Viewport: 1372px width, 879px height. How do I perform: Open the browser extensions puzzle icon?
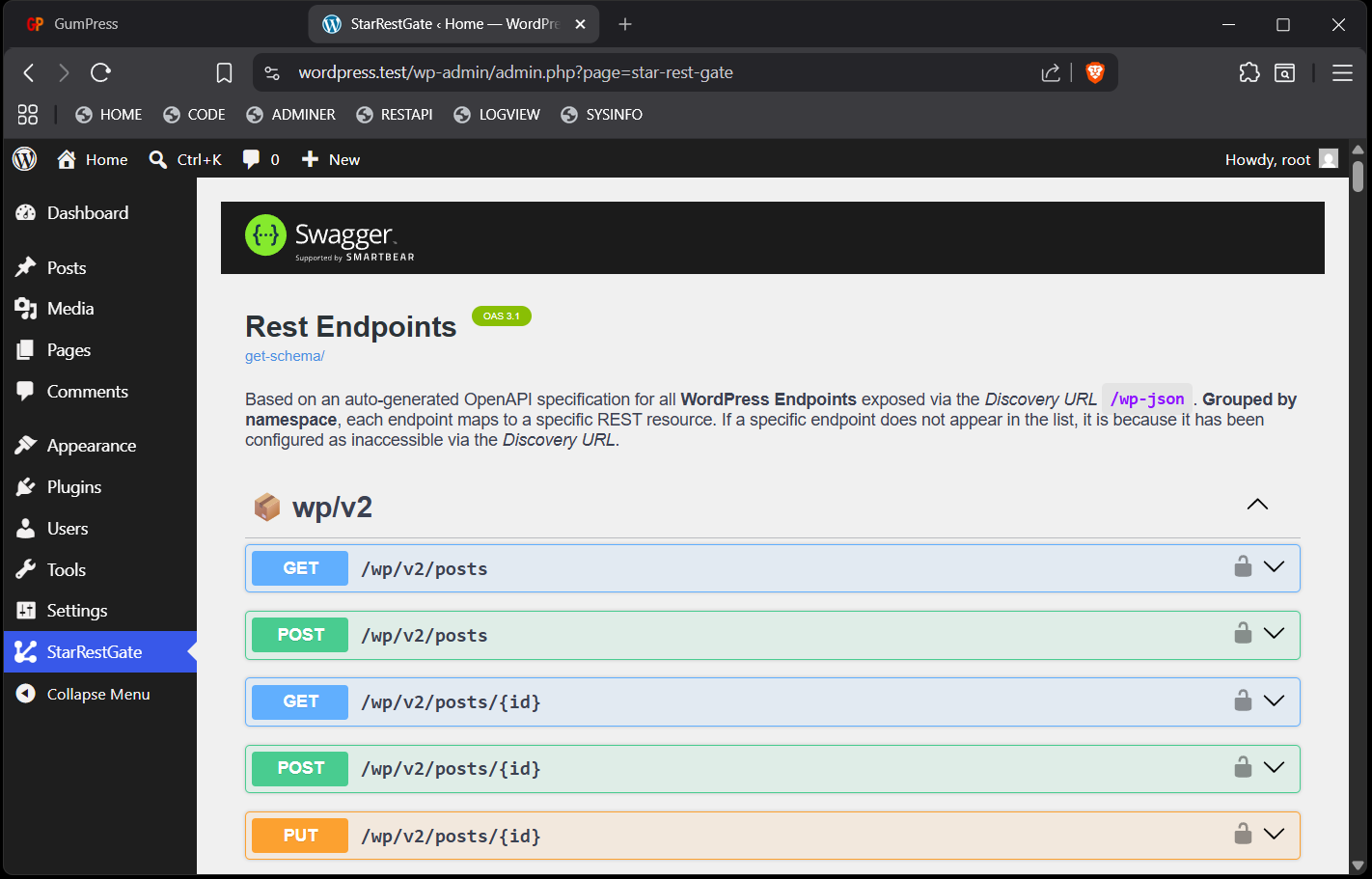point(1249,72)
